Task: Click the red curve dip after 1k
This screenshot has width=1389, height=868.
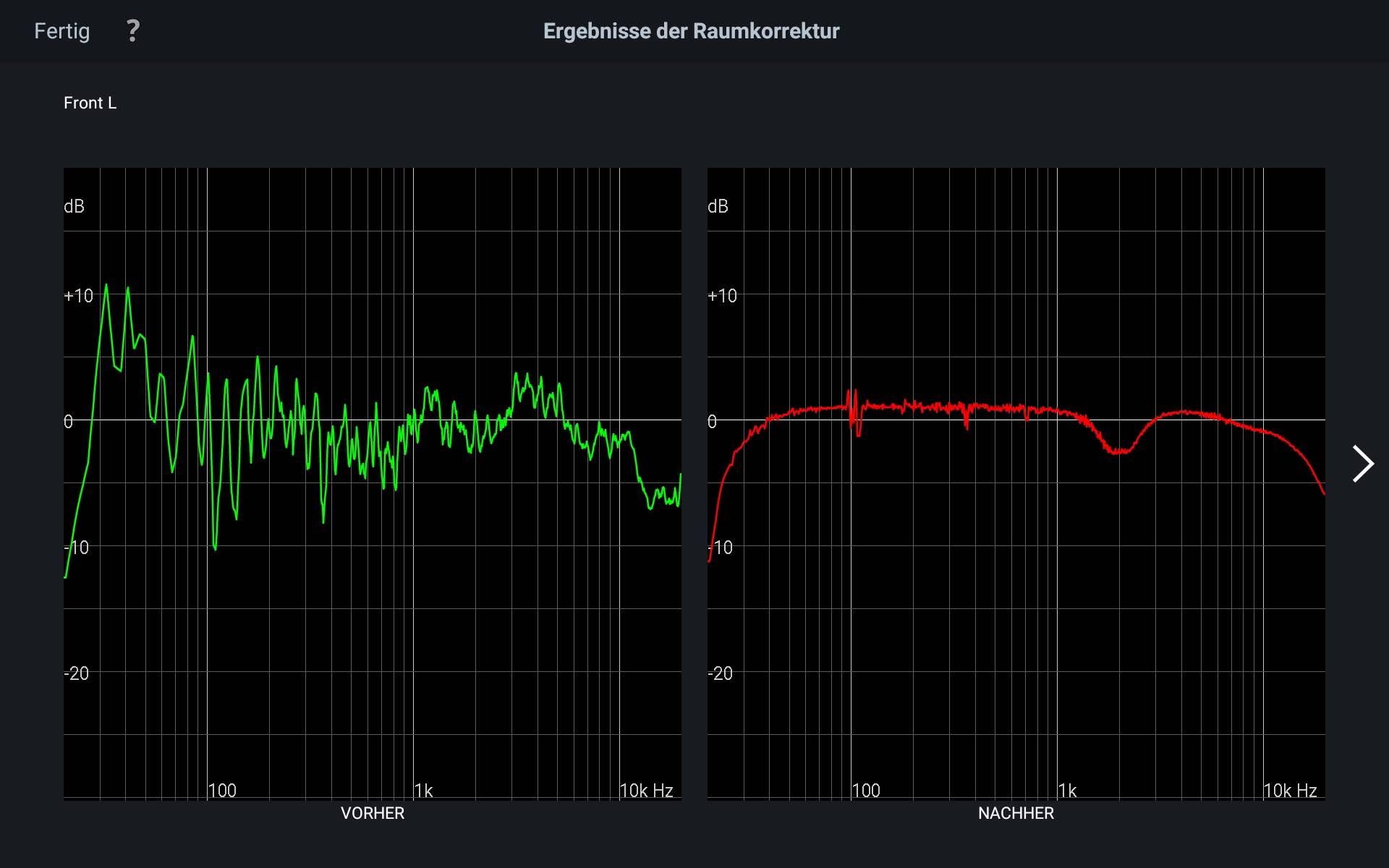Action: [1118, 451]
